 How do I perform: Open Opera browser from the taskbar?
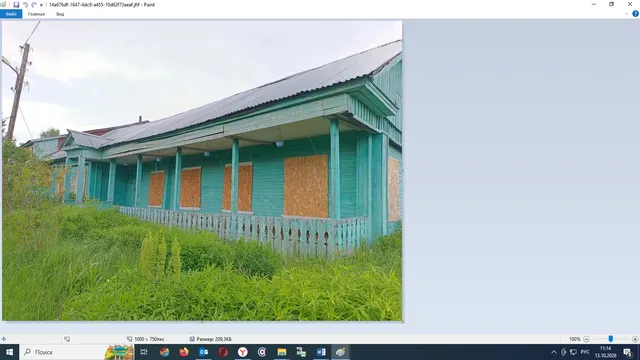pos(223,352)
